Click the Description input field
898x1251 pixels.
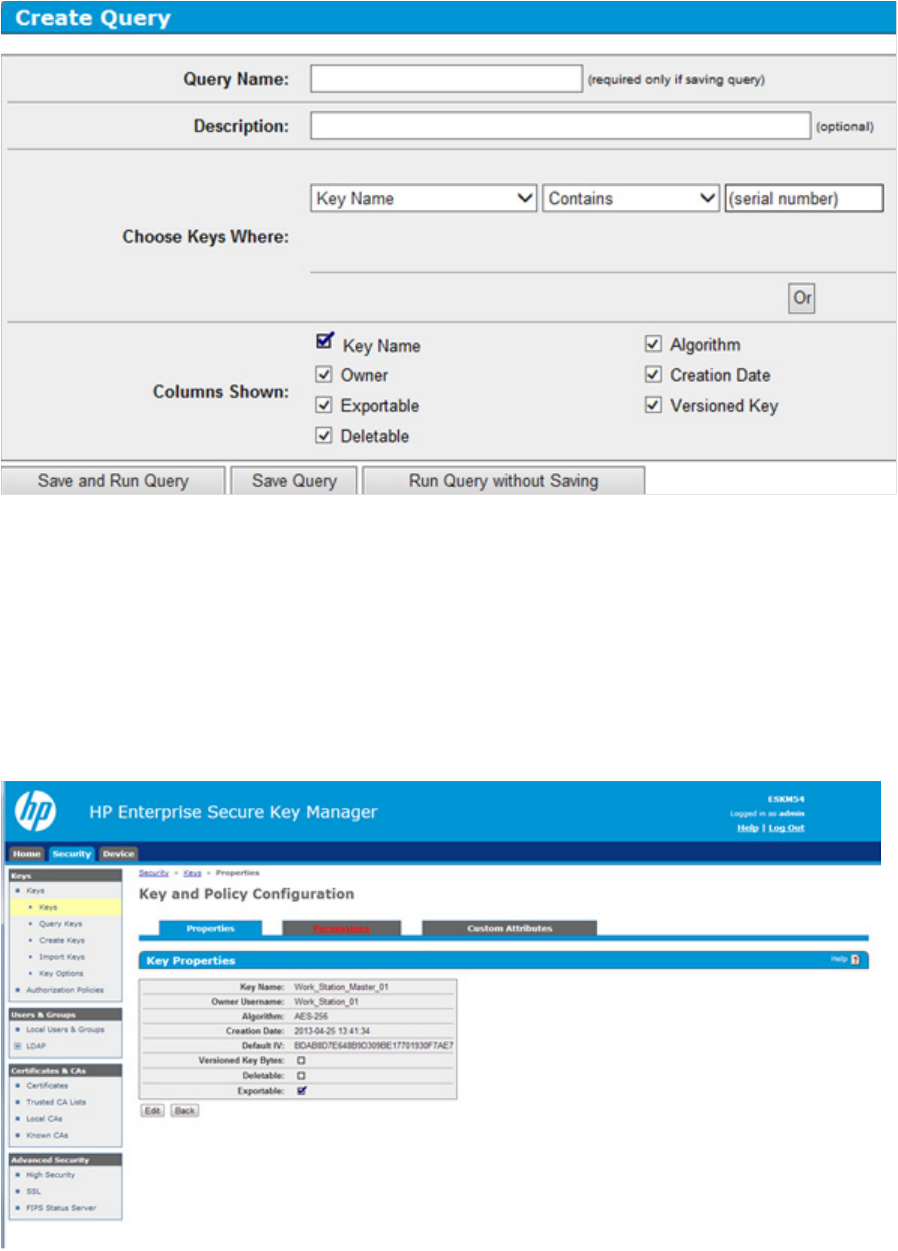(560, 126)
